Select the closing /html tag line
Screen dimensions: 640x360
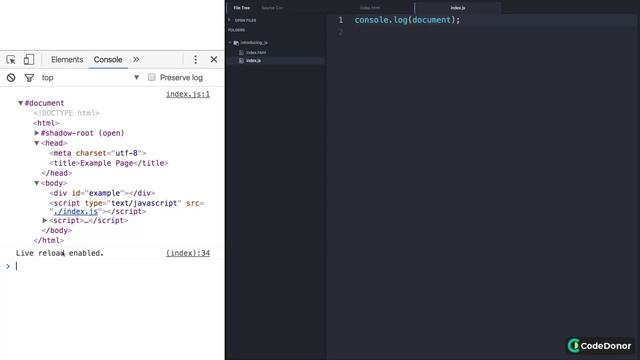point(49,240)
